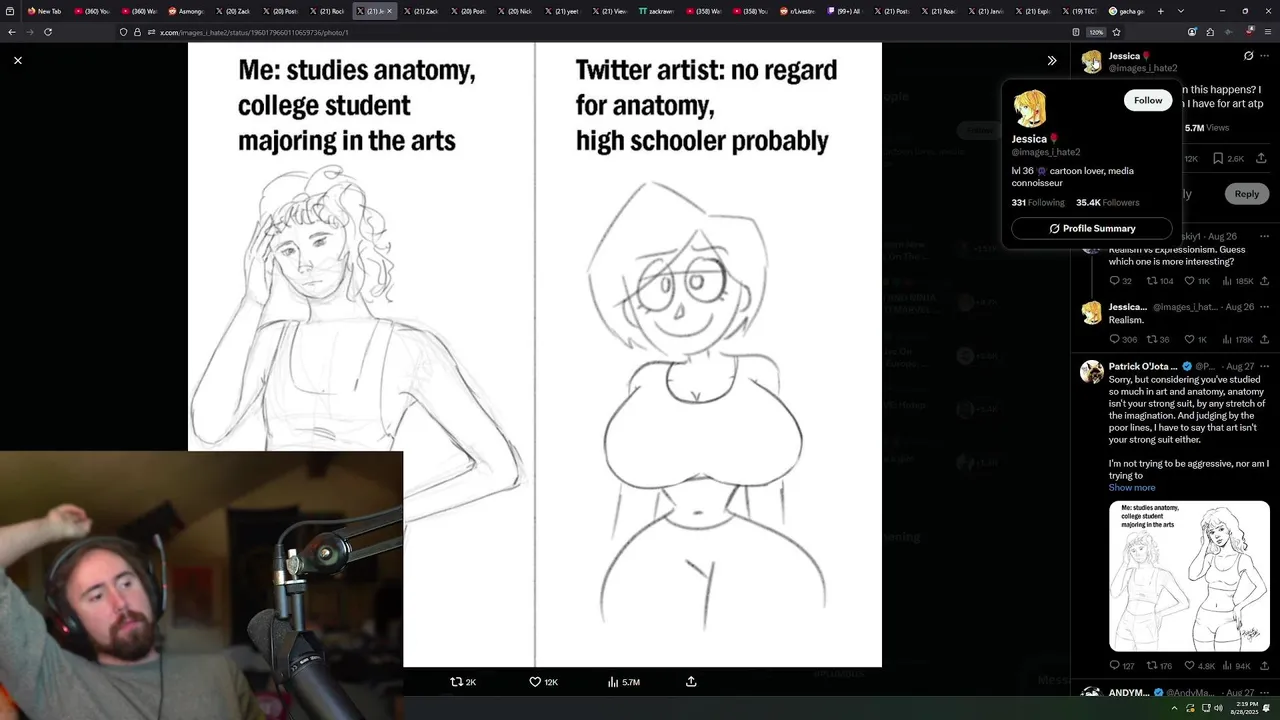Screen dimensions: 1280x720
Task: Share Patrick O'Jota's comment
Action: pos(1264,666)
